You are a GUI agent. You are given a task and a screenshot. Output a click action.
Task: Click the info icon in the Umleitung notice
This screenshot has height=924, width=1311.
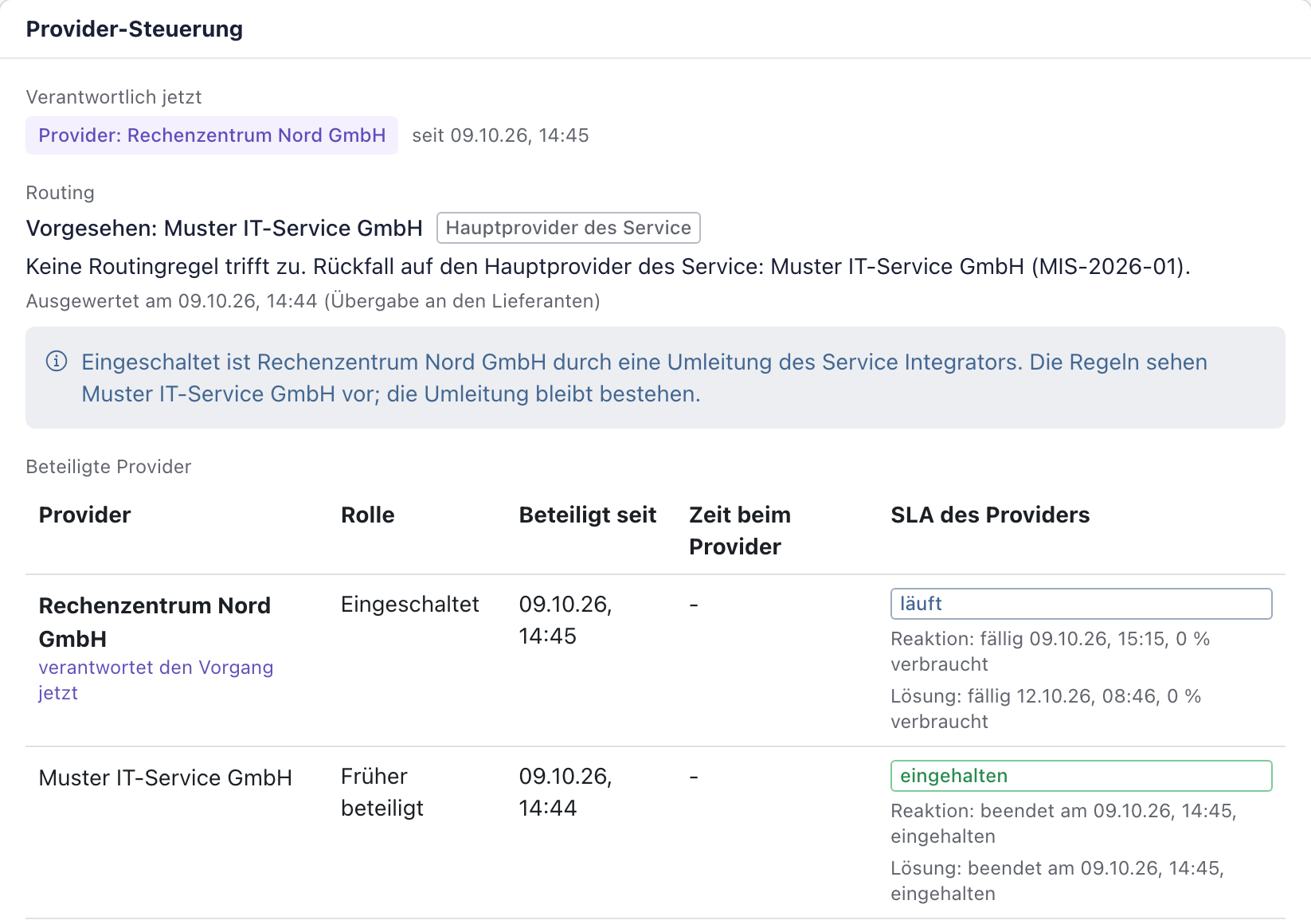click(57, 362)
